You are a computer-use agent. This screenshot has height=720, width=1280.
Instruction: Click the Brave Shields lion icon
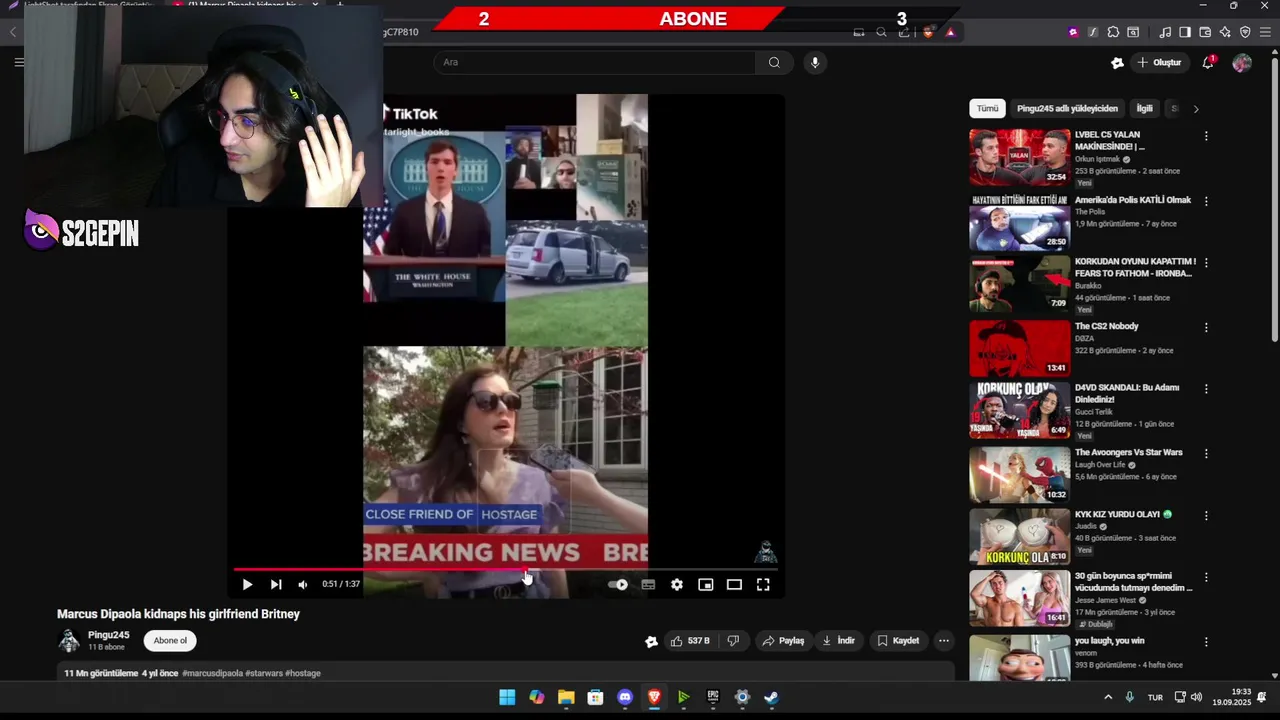[928, 32]
